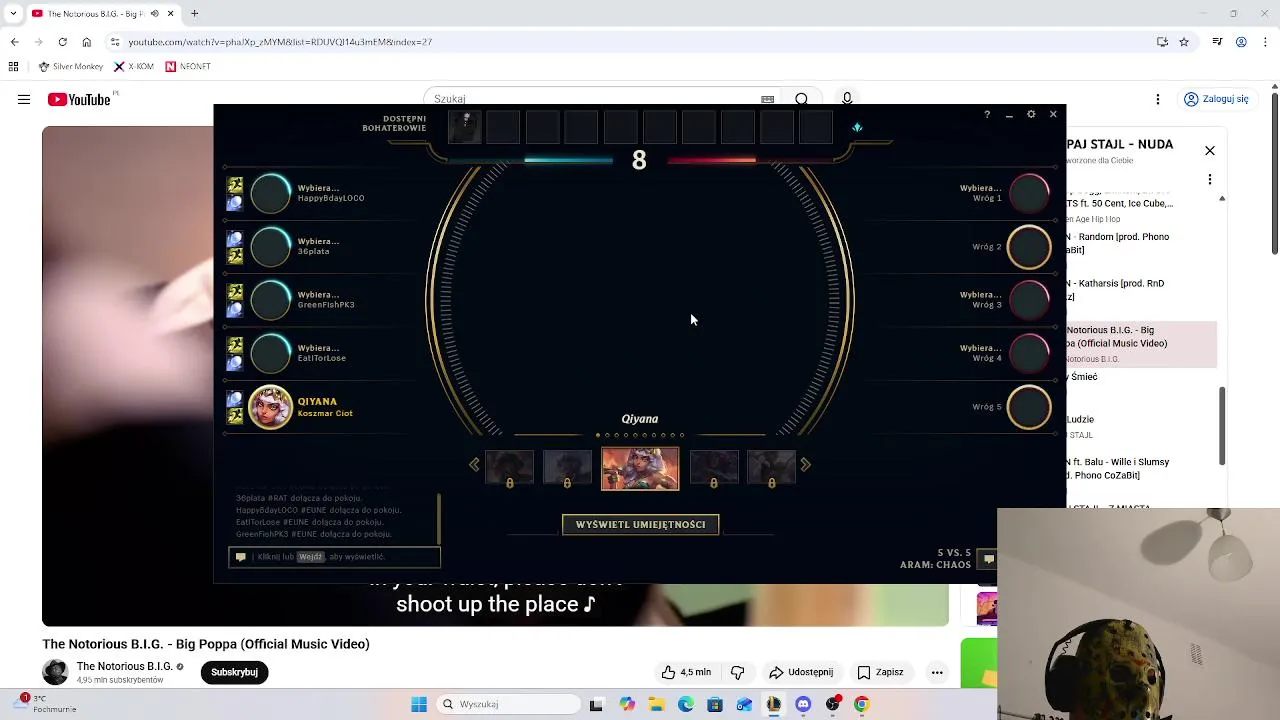Open YouTube hamburger guide menu
Screen dimensions: 1280x720
tap(24, 99)
